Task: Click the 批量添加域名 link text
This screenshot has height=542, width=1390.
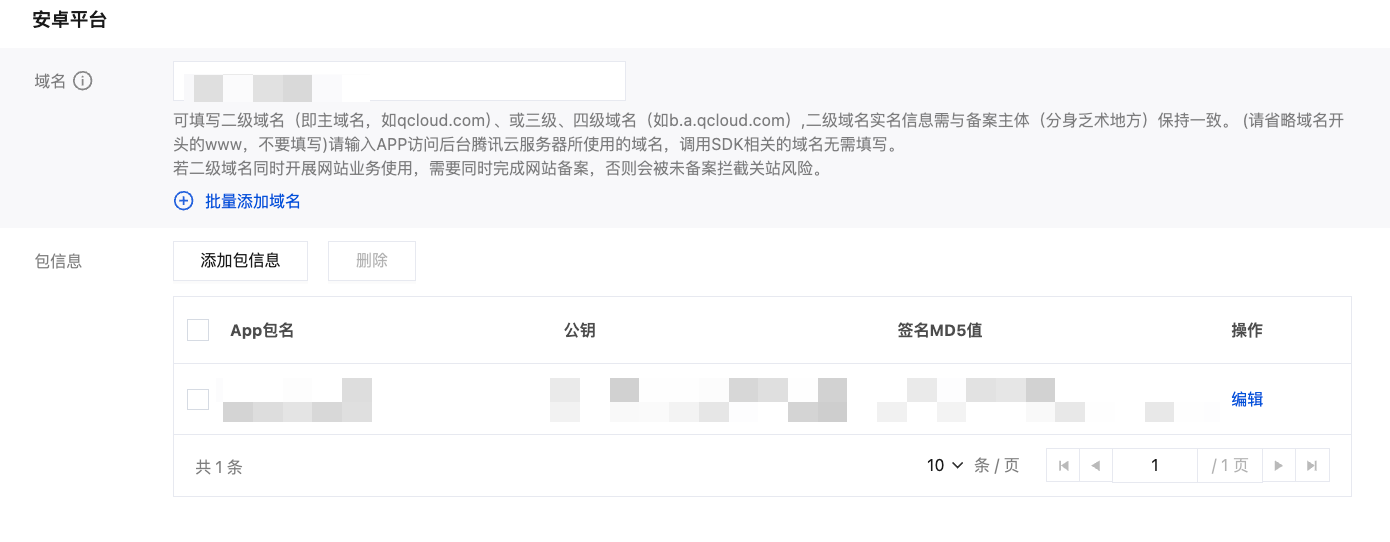Action: [253, 201]
